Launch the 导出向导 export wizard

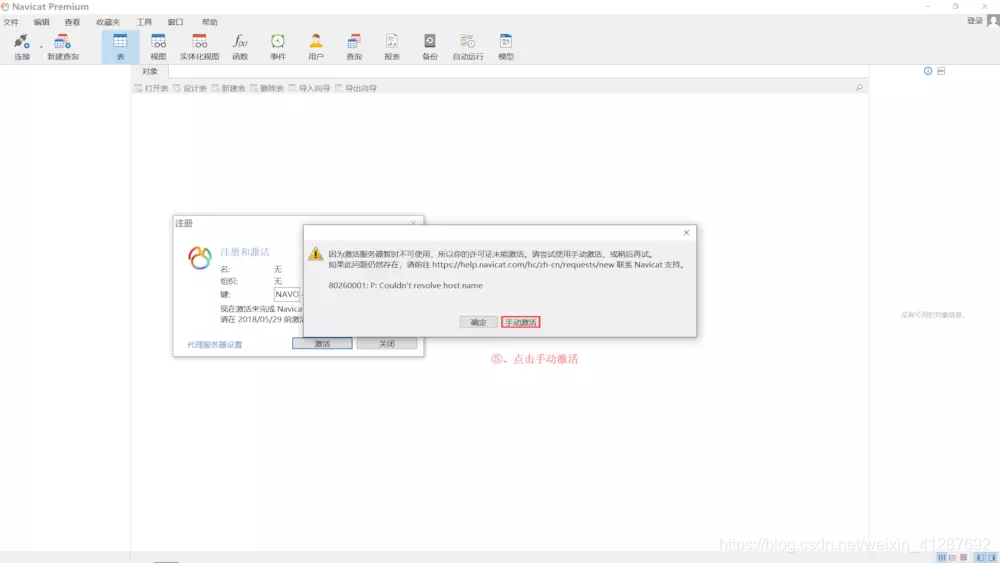tap(356, 88)
